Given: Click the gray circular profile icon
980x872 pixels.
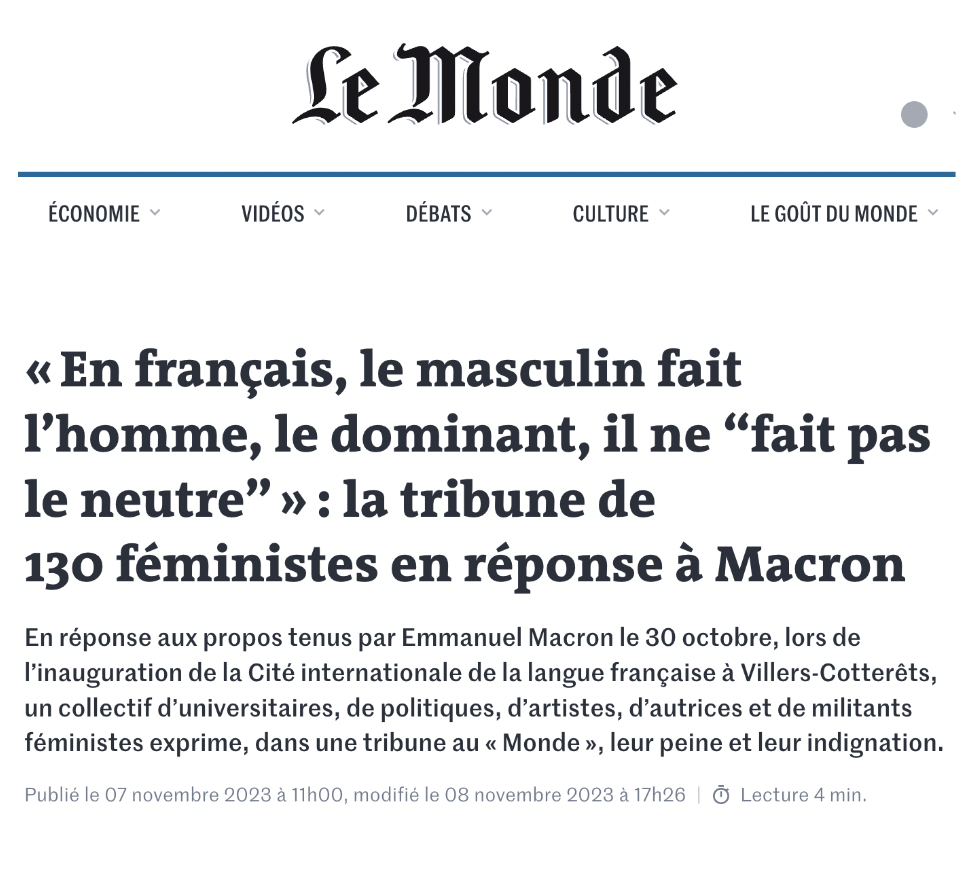Looking at the screenshot, I should point(914,114).
